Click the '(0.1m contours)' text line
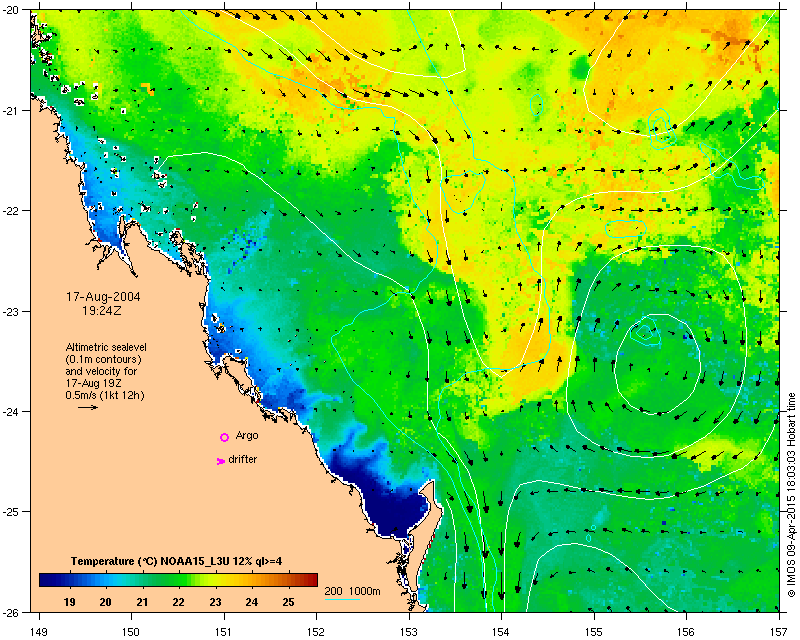The image size is (800, 640). pos(104,359)
